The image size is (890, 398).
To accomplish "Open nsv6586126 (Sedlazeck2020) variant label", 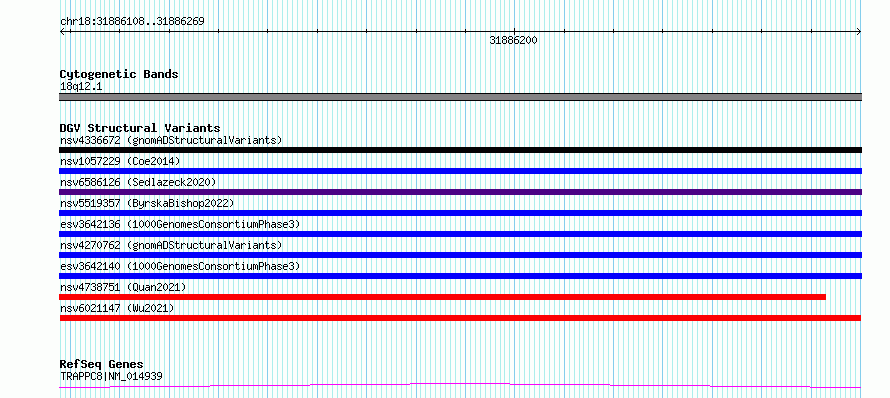I will 138,182.
